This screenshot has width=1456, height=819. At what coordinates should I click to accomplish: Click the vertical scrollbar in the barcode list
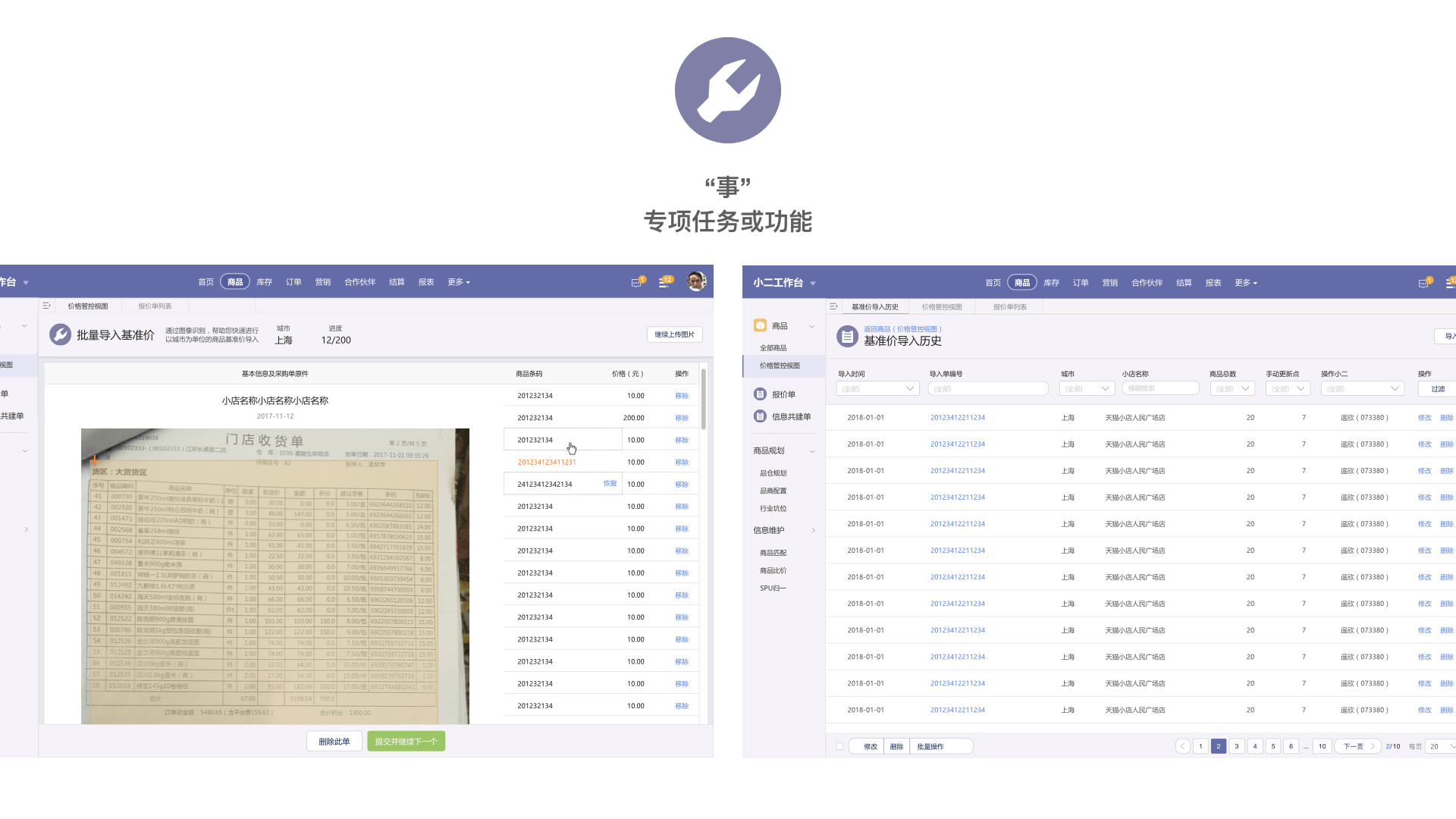tap(704, 400)
